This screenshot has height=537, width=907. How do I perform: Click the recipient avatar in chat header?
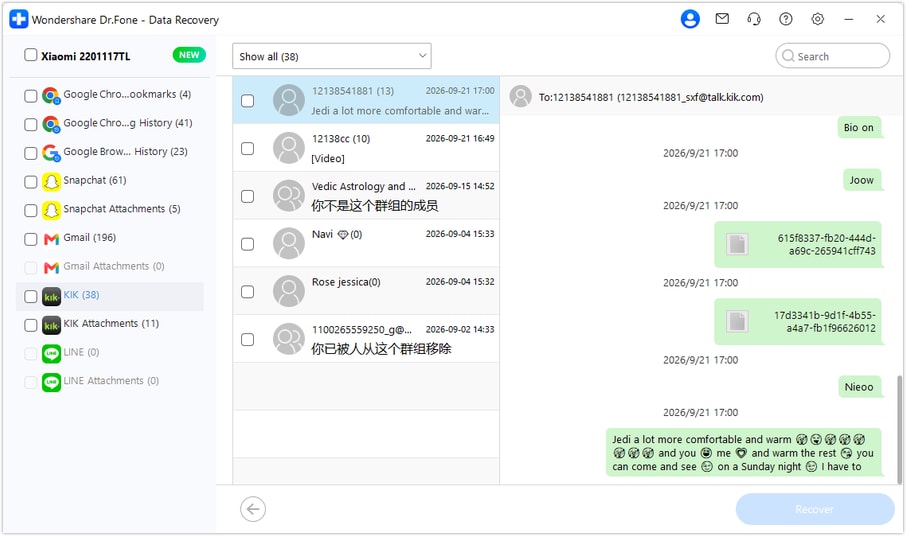coord(521,97)
